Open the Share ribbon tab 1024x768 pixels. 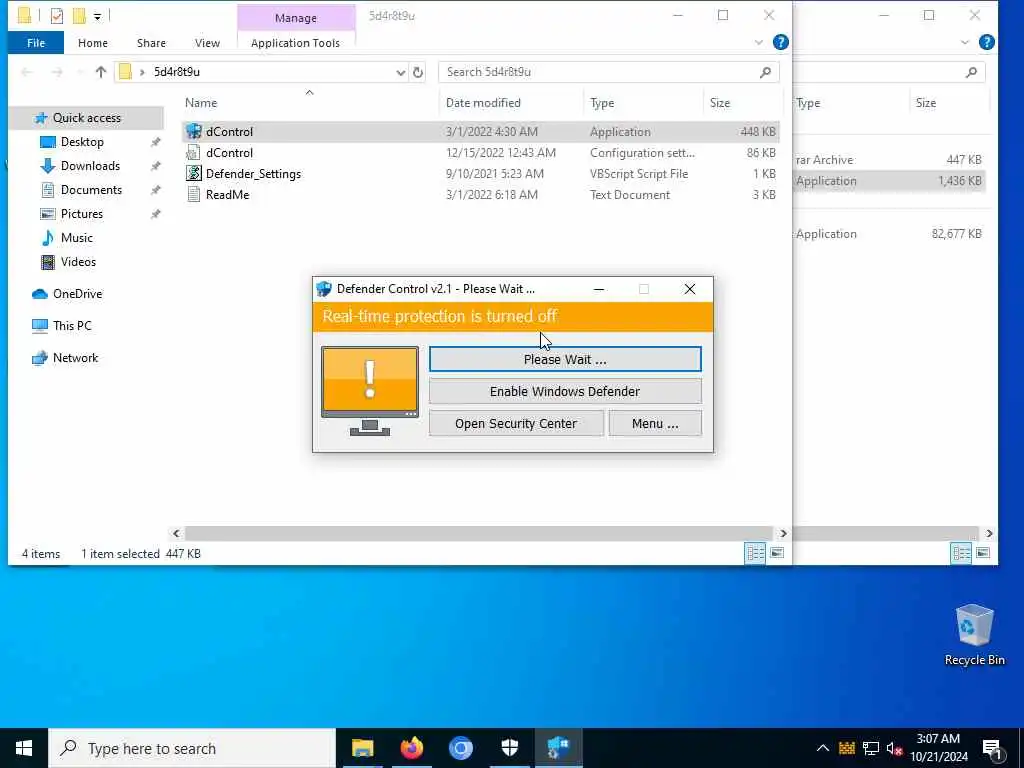pos(151,42)
